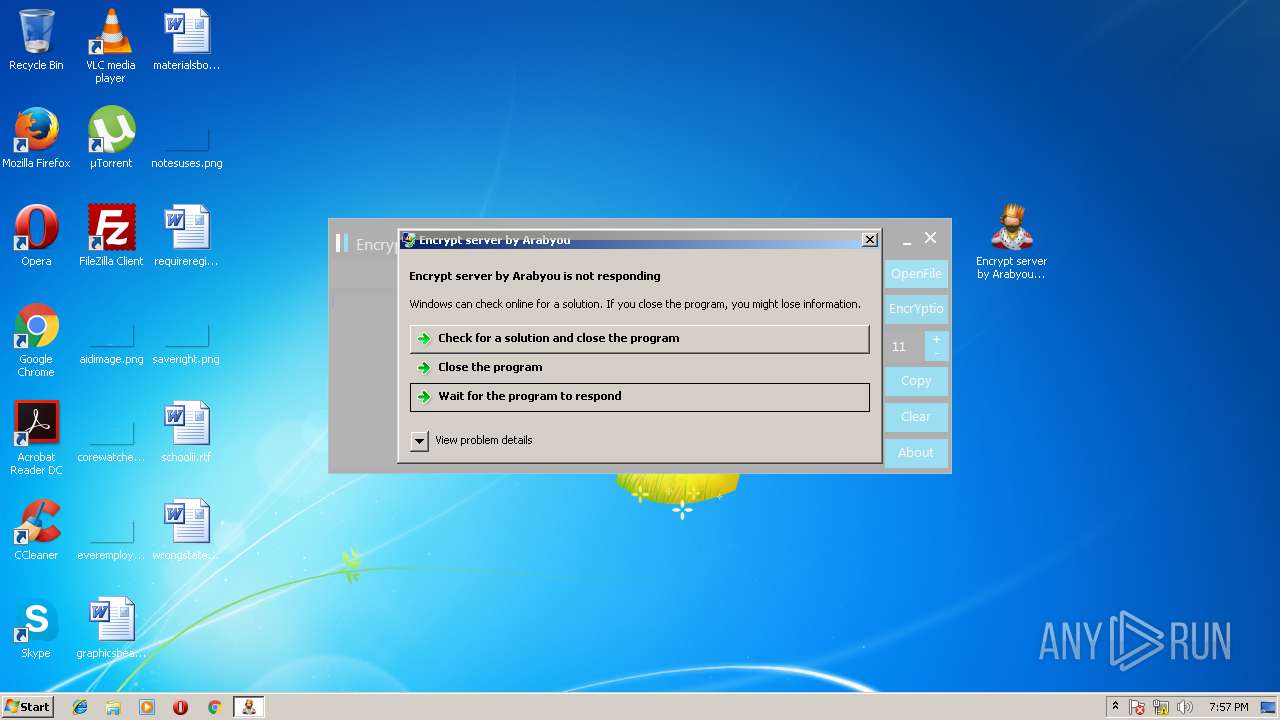
Task: Open the graphicsbea... Word document
Action: coord(111,628)
